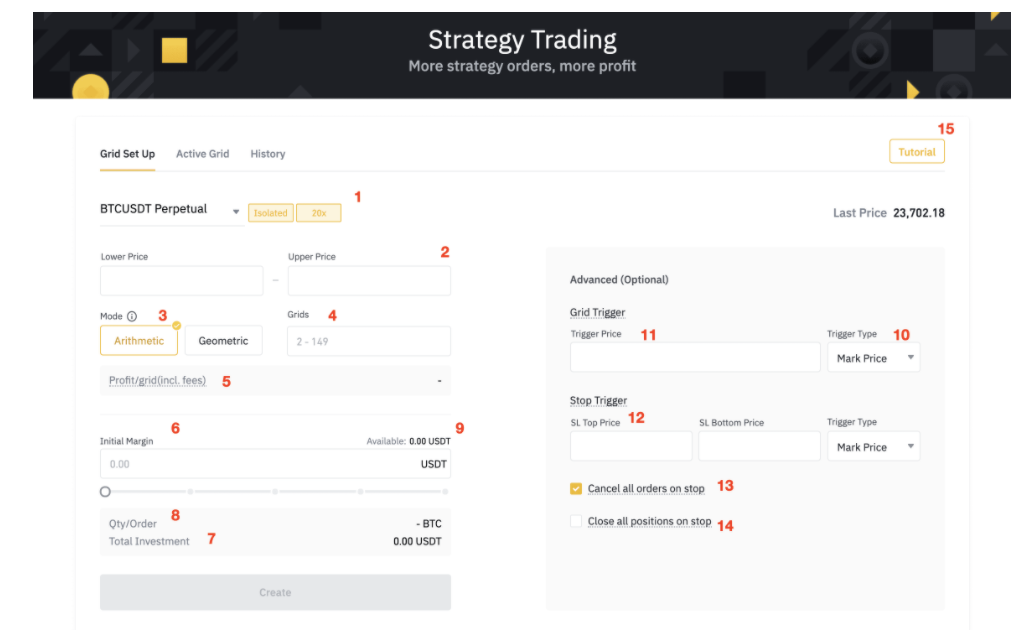Switch to the Active Grid tab
The height and width of the screenshot is (640, 1022).
click(202, 154)
